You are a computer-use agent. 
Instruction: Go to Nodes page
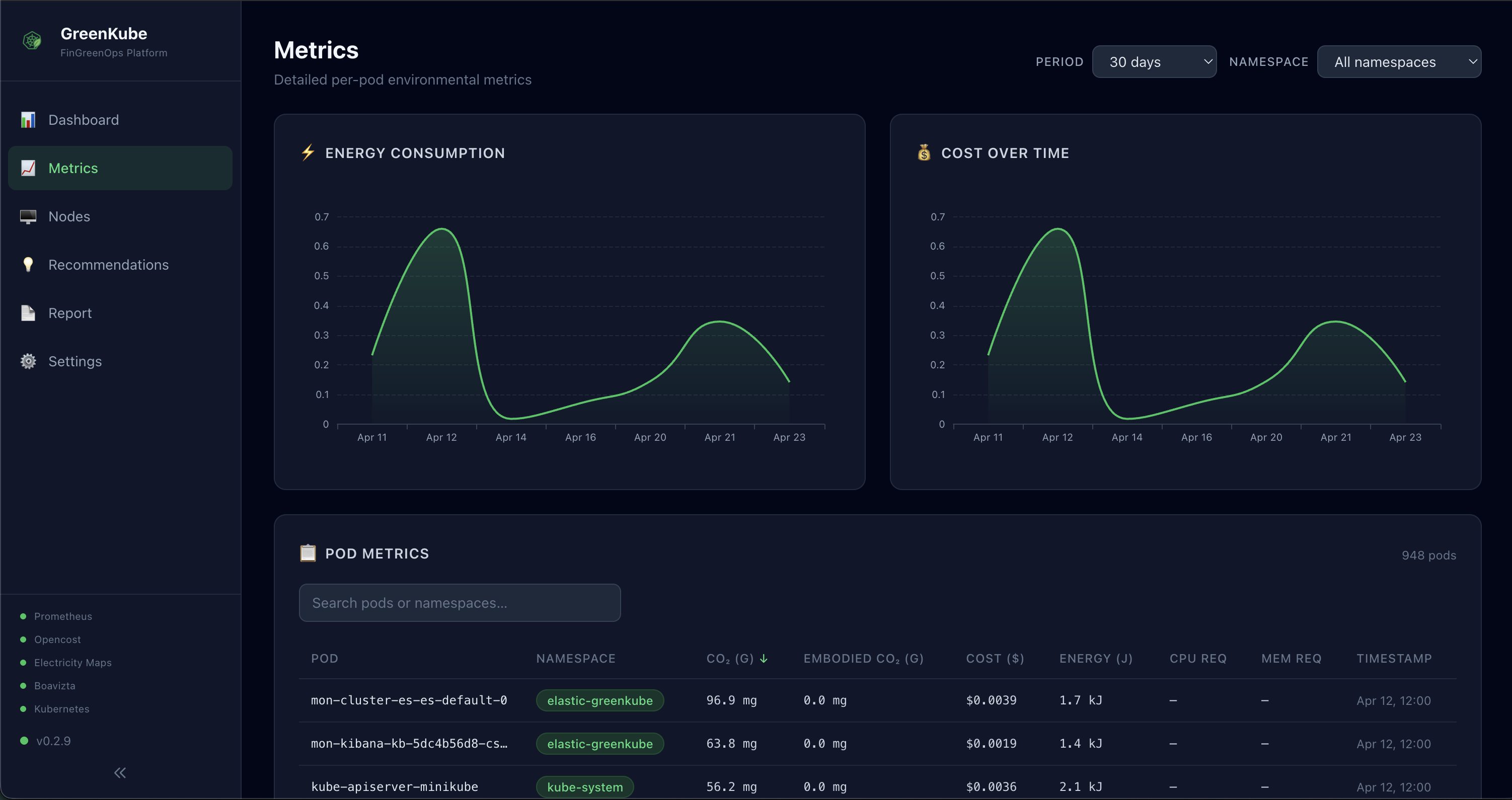(120, 216)
